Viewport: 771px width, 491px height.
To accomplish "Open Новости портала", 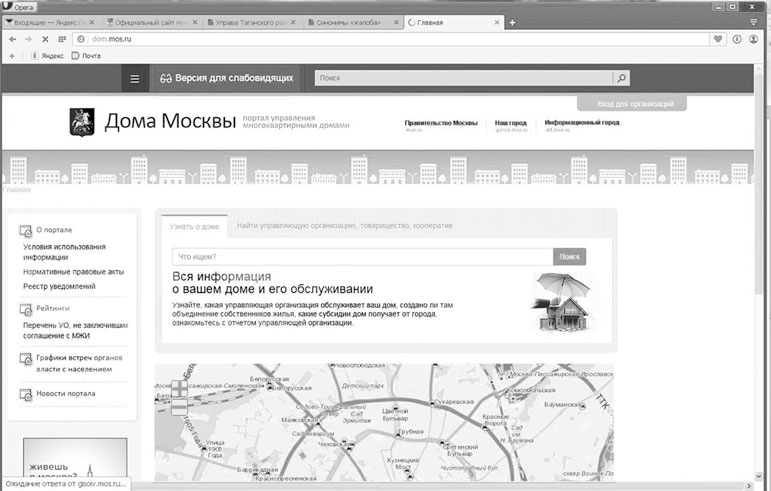I will (66, 394).
